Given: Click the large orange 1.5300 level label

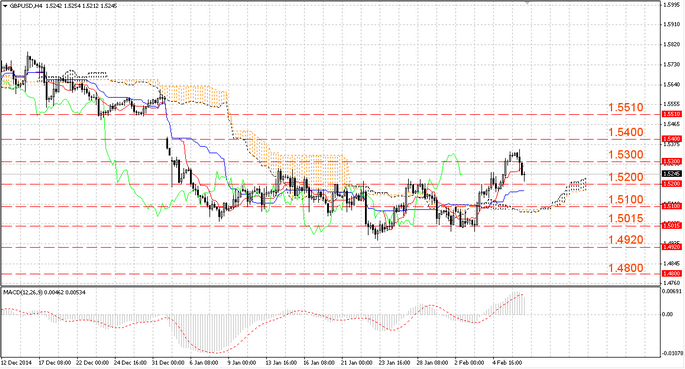Looking at the screenshot, I should [626, 155].
